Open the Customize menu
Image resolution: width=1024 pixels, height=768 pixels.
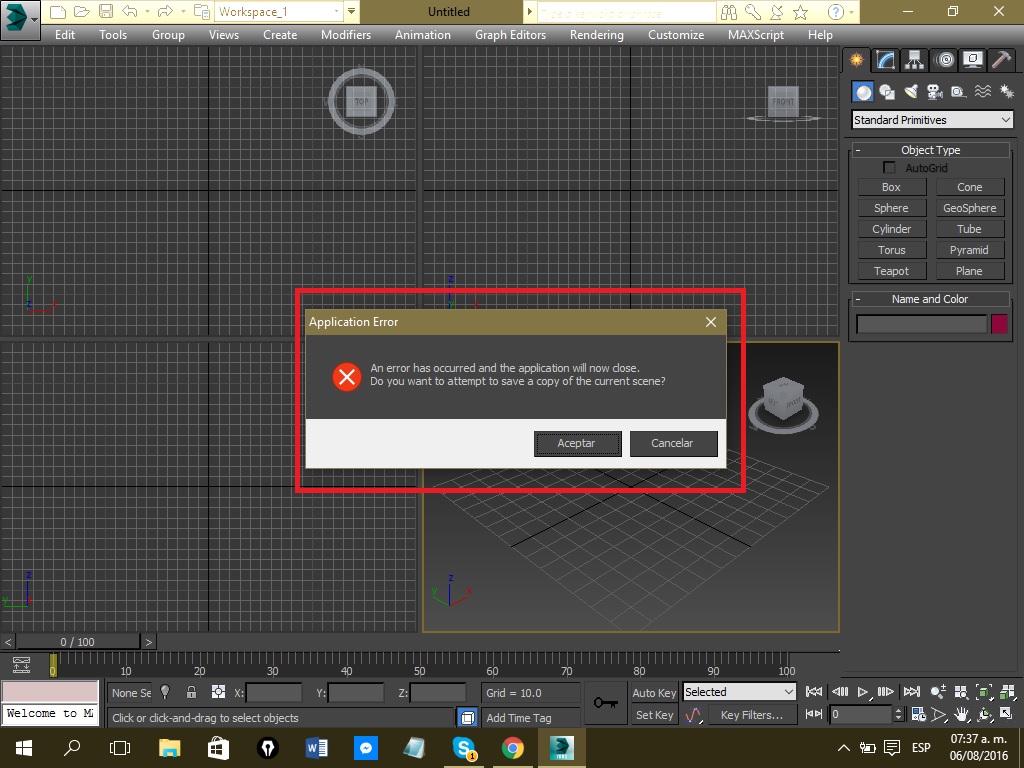coord(675,35)
